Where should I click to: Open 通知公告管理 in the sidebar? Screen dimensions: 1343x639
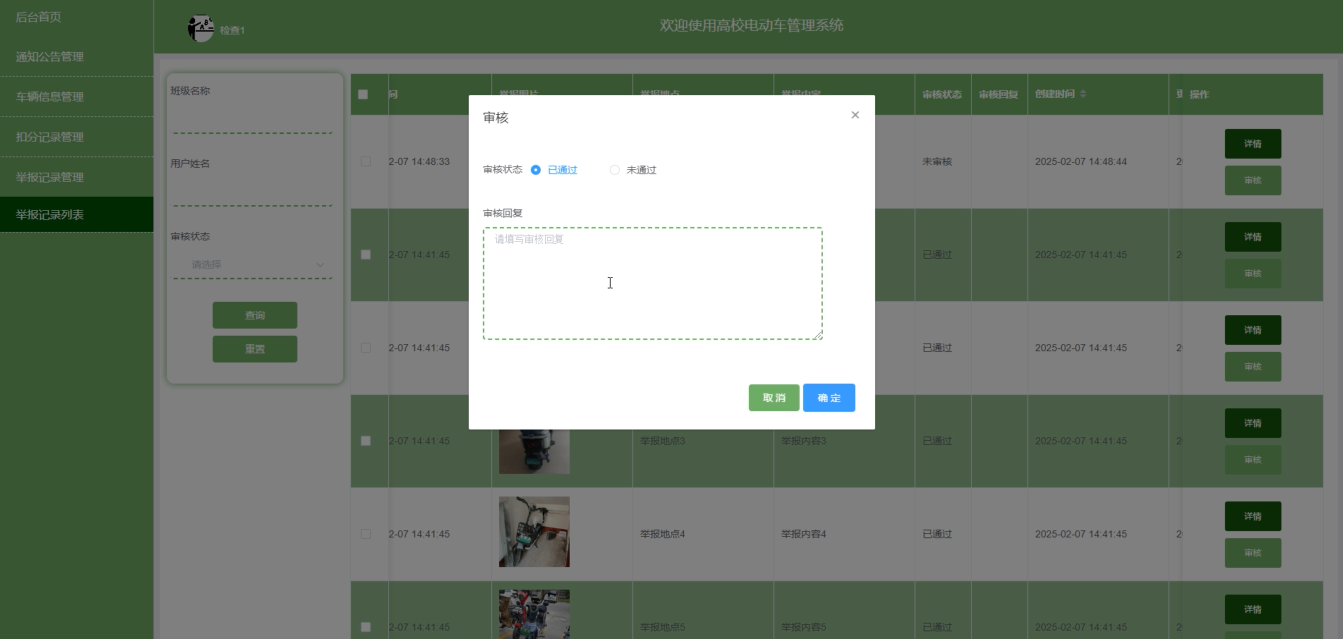pos(77,57)
